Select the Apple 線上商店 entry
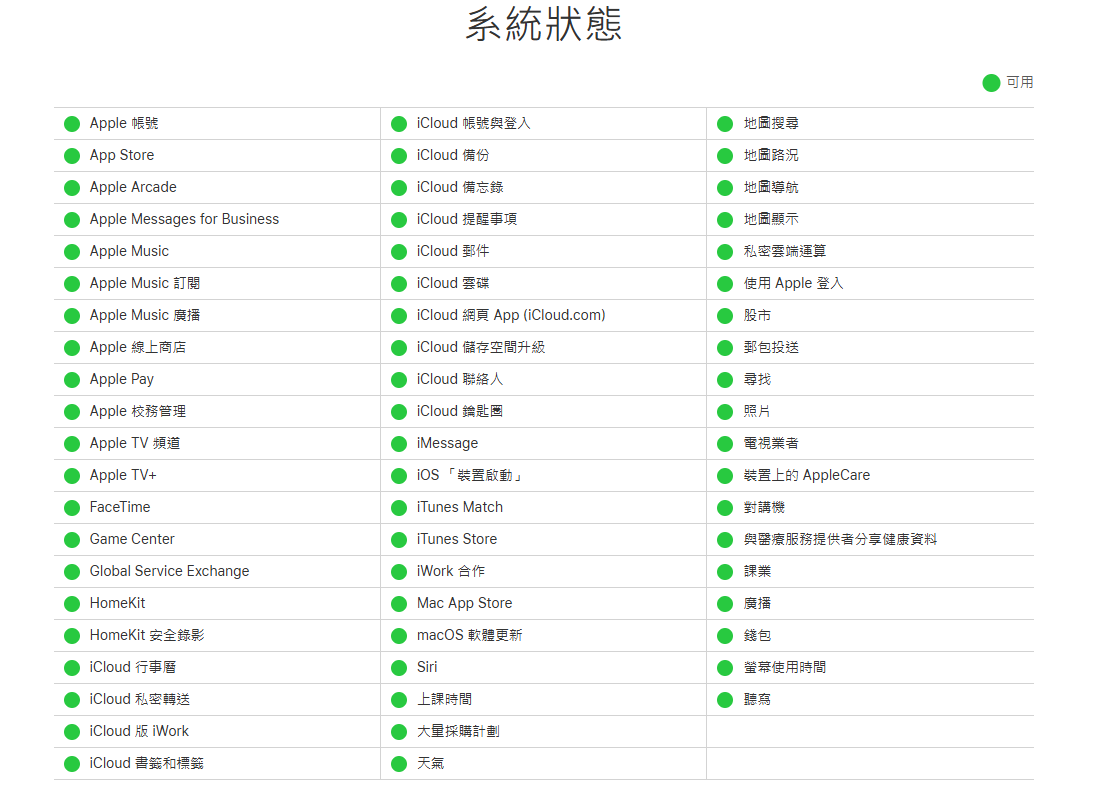 (x=138, y=348)
